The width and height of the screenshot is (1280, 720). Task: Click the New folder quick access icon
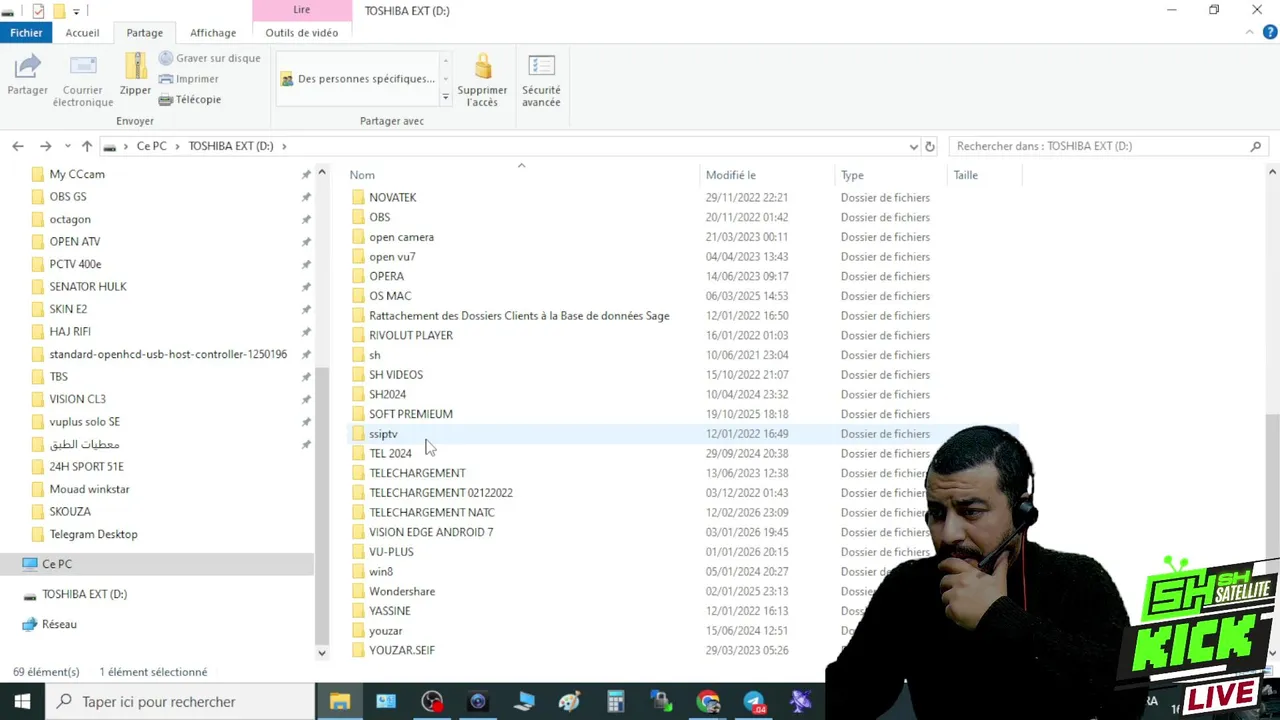[59, 11]
